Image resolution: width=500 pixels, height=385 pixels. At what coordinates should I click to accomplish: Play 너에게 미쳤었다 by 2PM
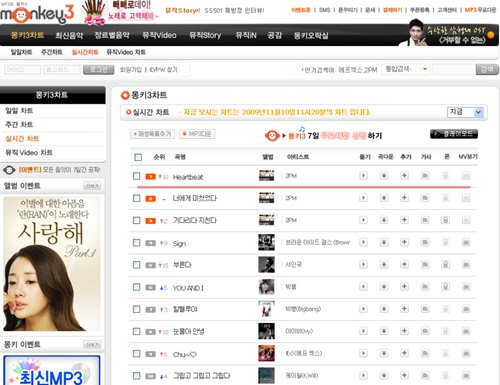pos(363,198)
